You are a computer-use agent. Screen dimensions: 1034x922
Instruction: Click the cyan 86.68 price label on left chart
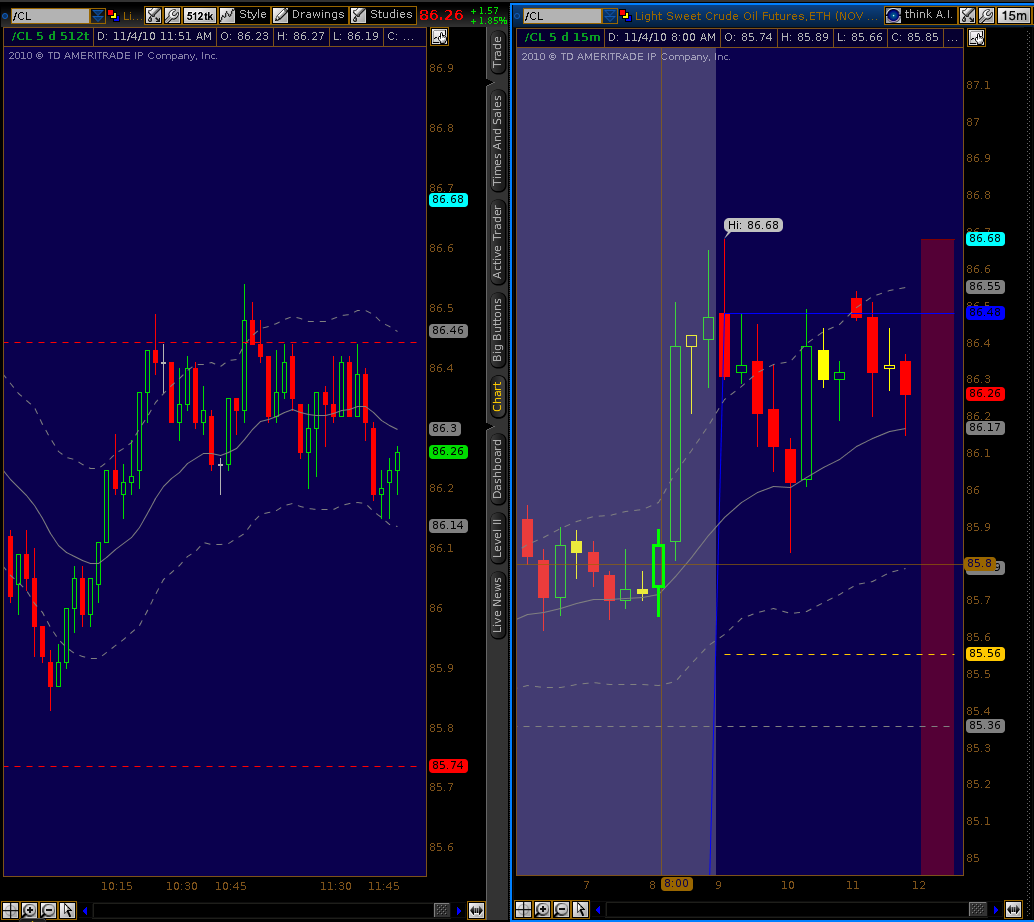(x=448, y=200)
